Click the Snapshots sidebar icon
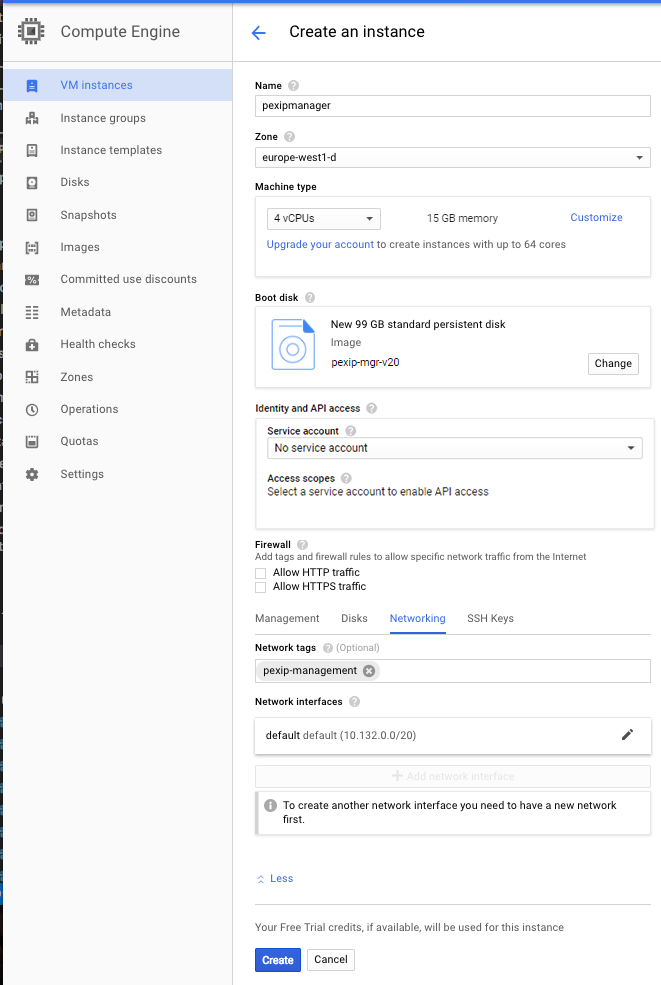The image size is (661, 985). (x=32, y=215)
